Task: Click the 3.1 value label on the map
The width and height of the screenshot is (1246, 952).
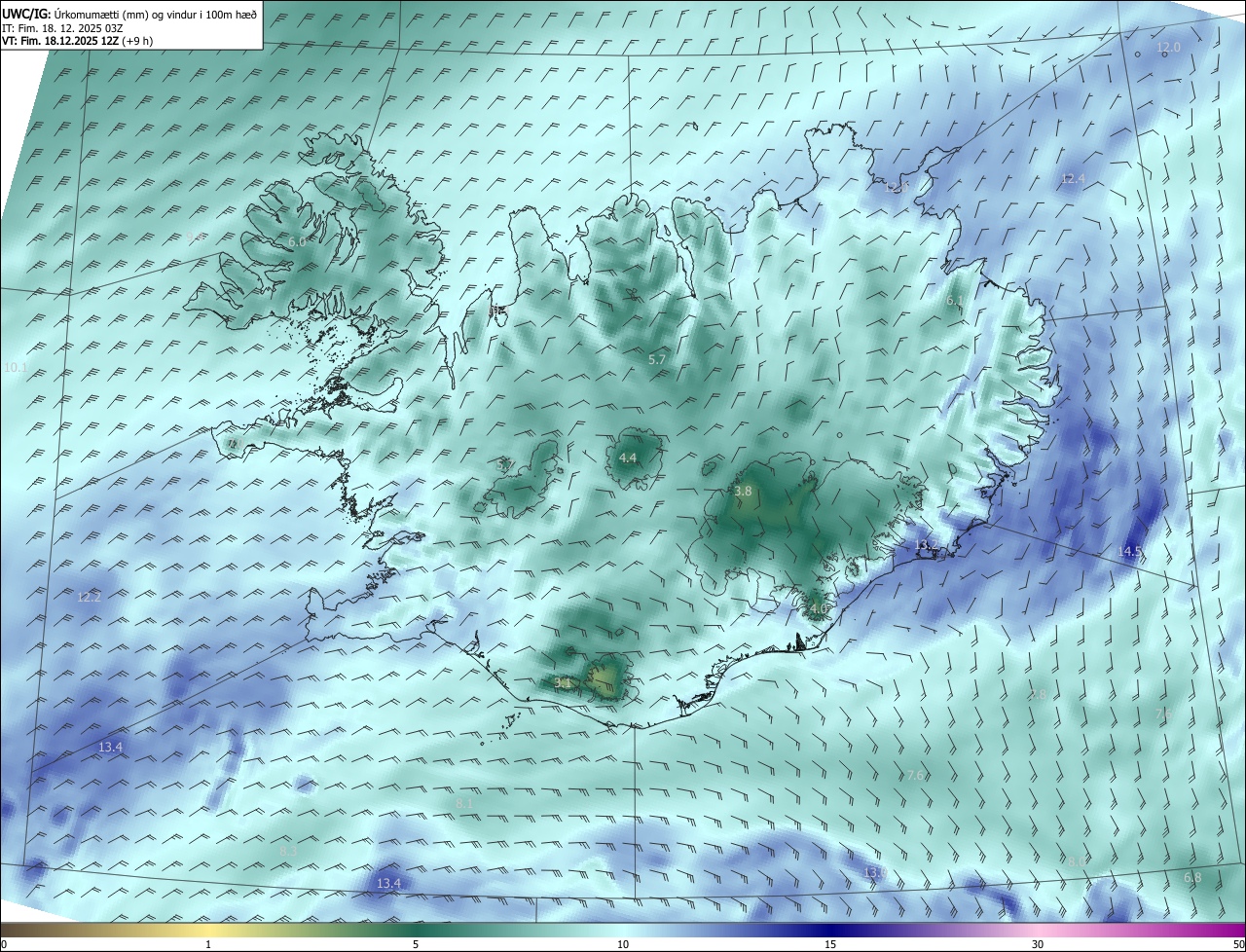Action: [563, 683]
